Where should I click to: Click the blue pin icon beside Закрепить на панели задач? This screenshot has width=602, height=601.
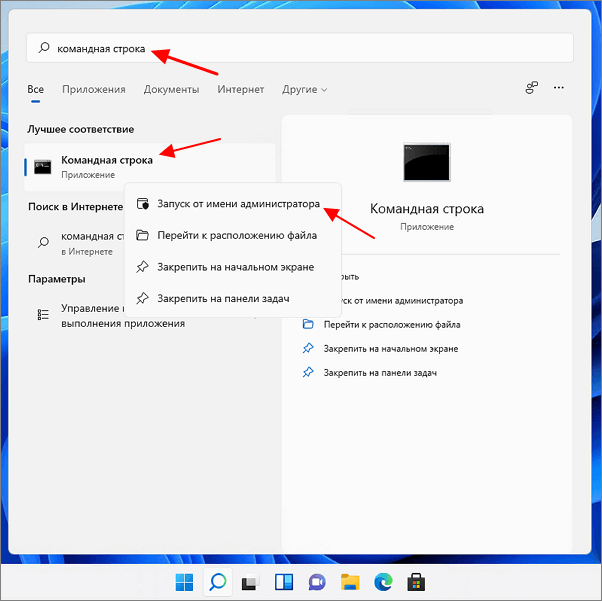308,372
